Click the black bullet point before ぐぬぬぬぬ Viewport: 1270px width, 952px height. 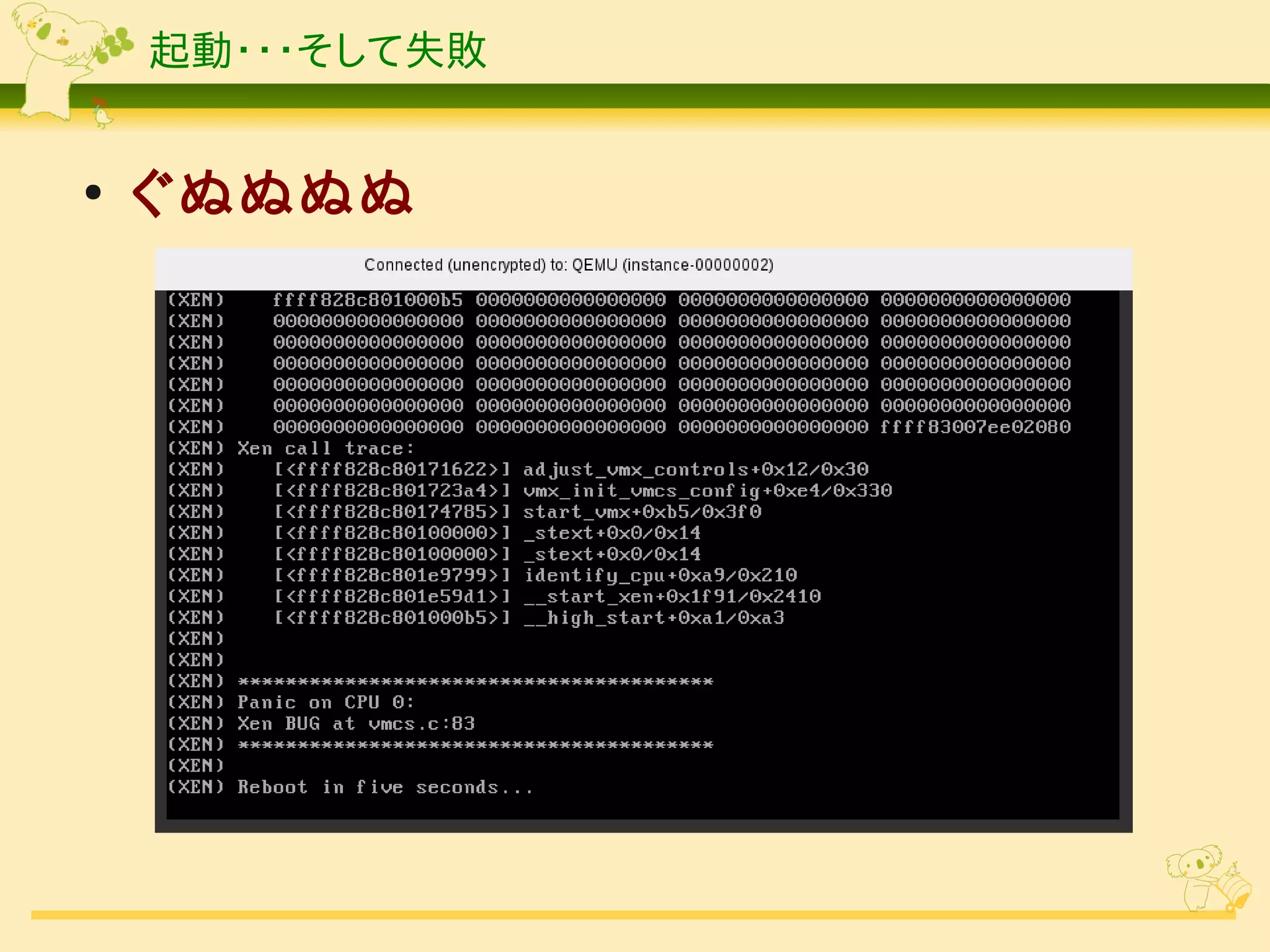point(94,192)
